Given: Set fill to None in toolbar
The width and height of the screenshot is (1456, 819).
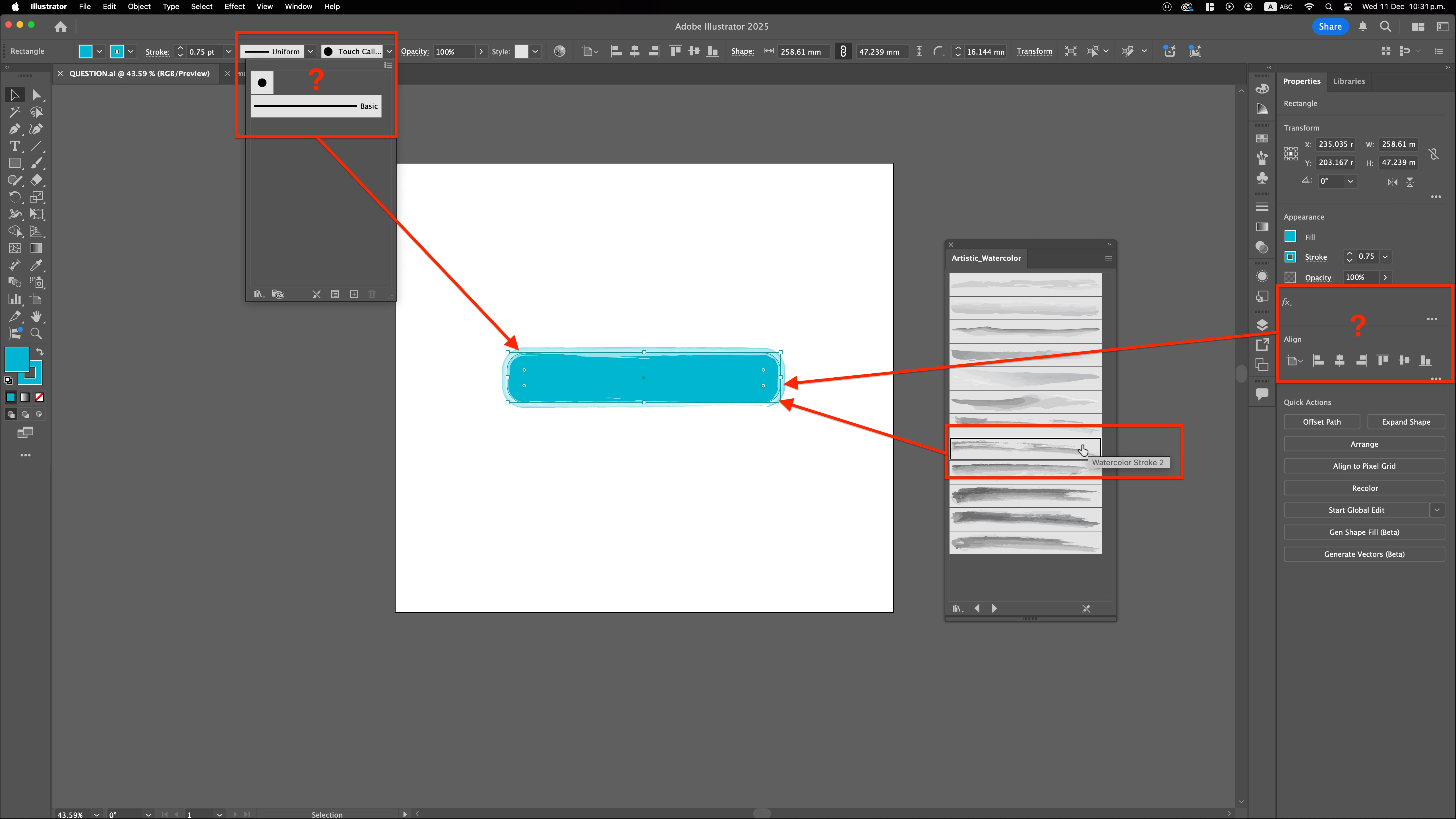Looking at the screenshot, I should click(39, 397).
